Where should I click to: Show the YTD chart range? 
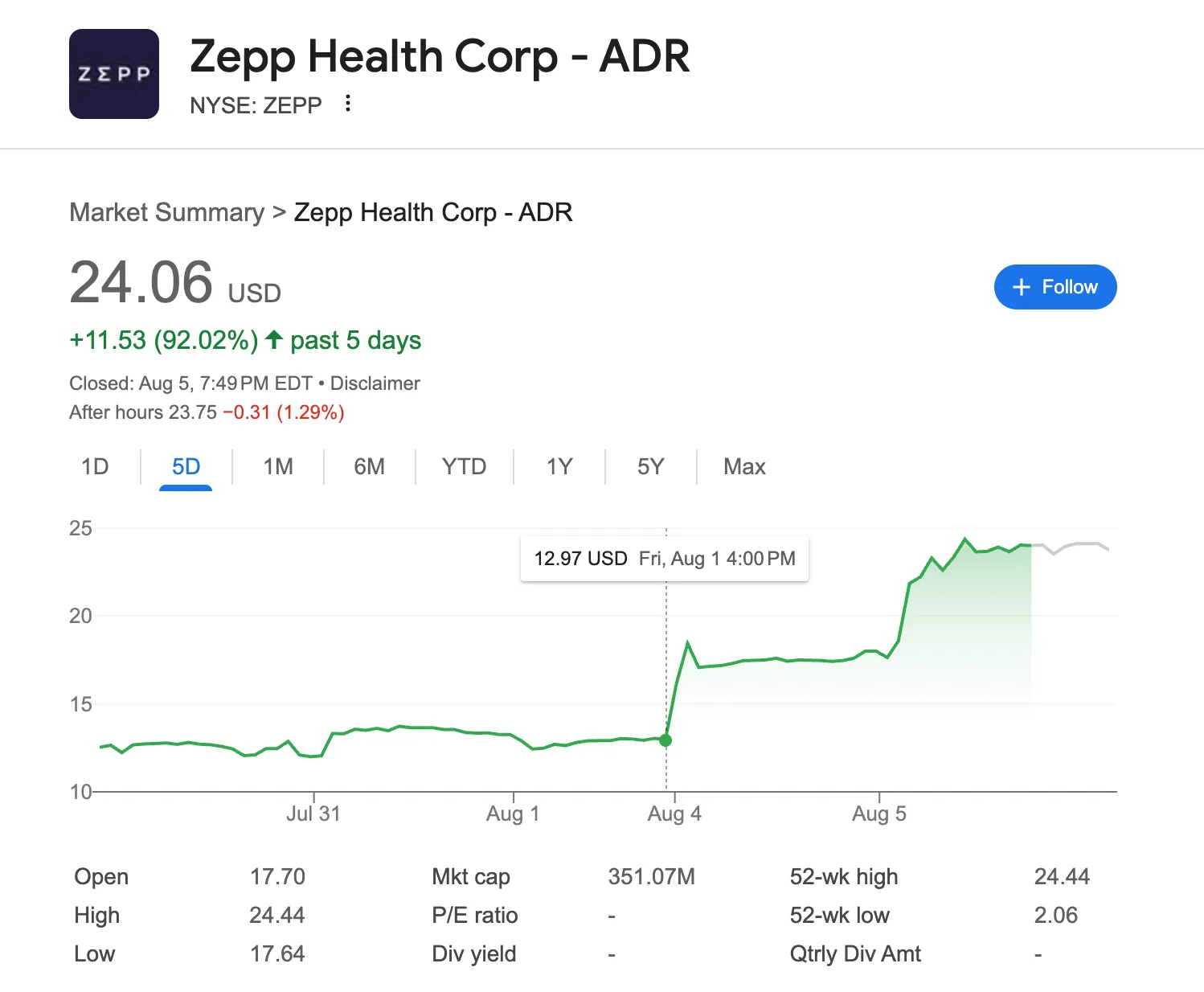click(464, 466)
